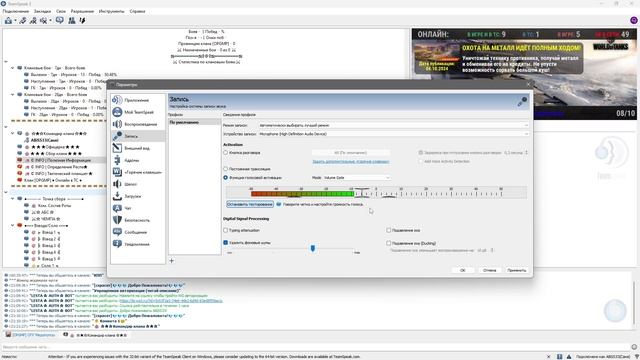Open the Инструменты menu
This screenshot has height=360, width=640.
tap(111, 11)
